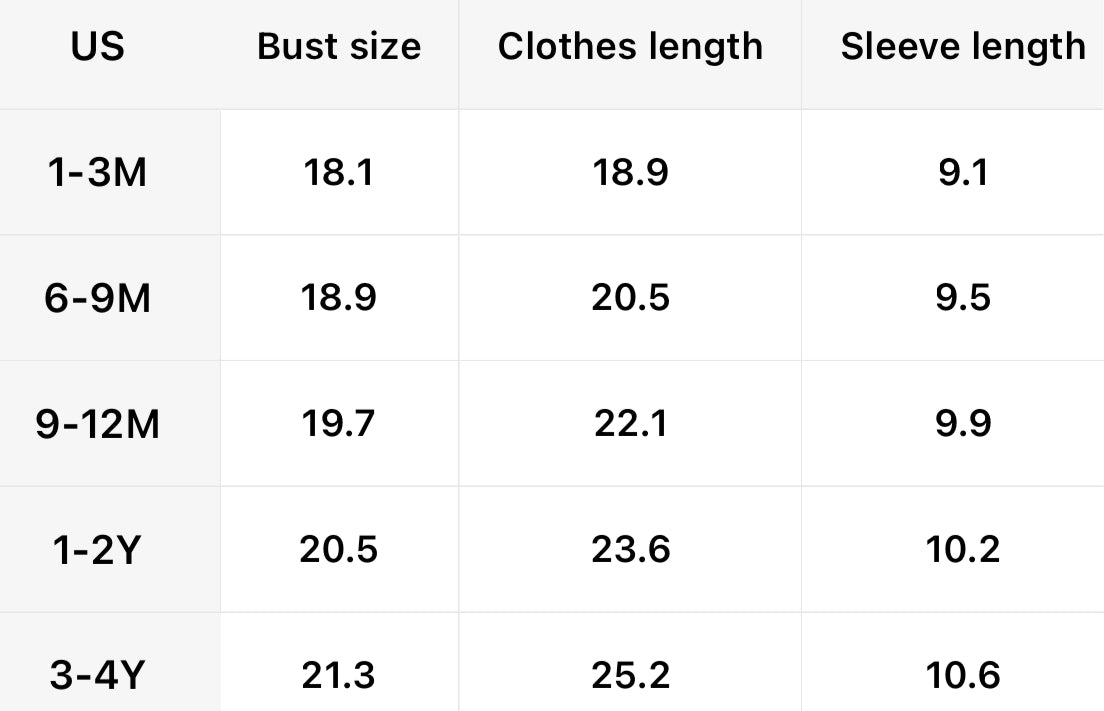This screenshot has width=1104, height=711.
Task: Select clothes length value 22.1
Action: [630, 424]
